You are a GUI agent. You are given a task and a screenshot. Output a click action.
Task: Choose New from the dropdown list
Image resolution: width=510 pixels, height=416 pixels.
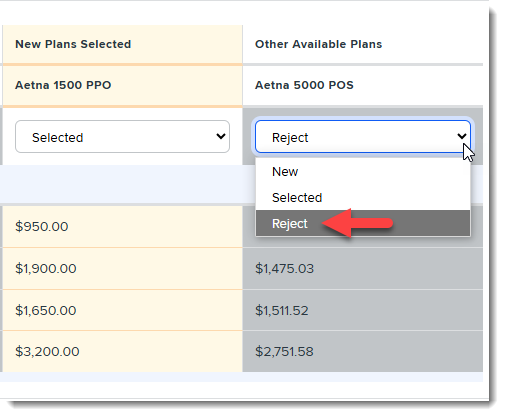coord(363,172)
